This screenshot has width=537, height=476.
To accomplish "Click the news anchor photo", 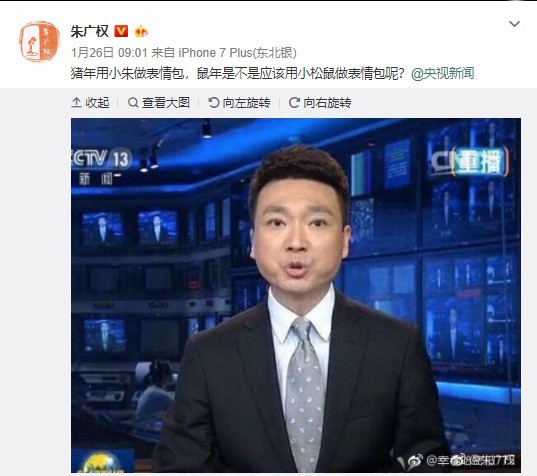I will [296, 295].
